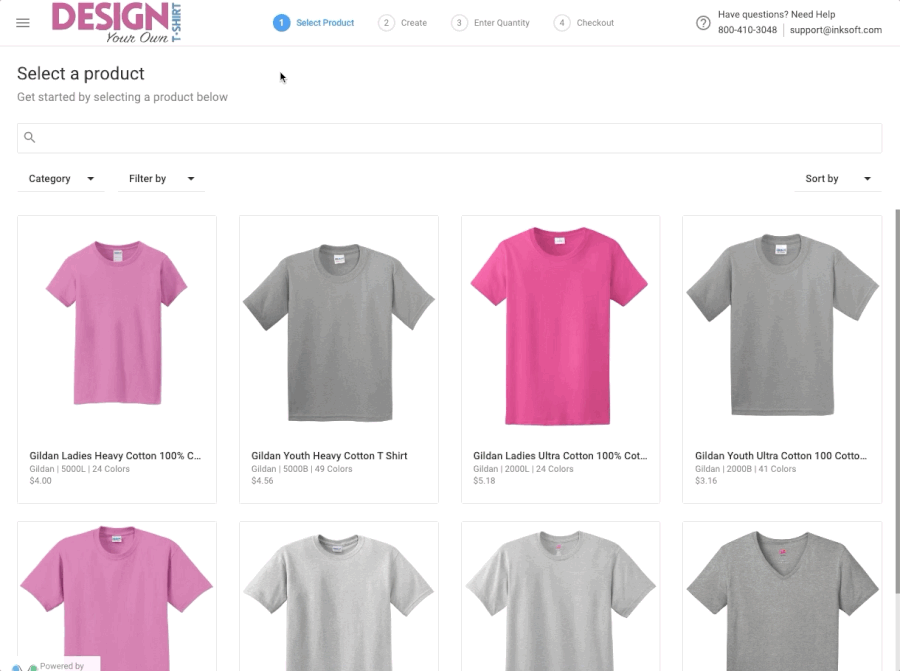Viewport: 900px width, 671px height.
Task: Click into the product search field
Action: [x=450, y=138]
